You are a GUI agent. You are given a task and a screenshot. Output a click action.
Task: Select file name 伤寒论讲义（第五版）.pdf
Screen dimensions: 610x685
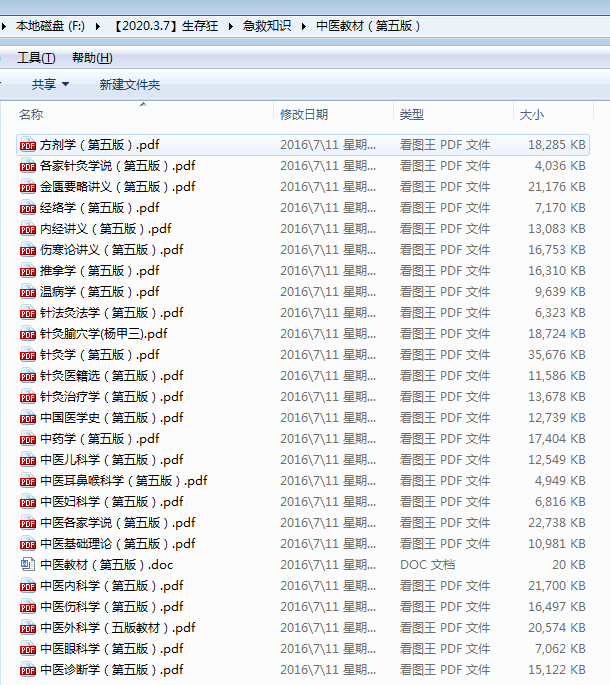point(111,249)
